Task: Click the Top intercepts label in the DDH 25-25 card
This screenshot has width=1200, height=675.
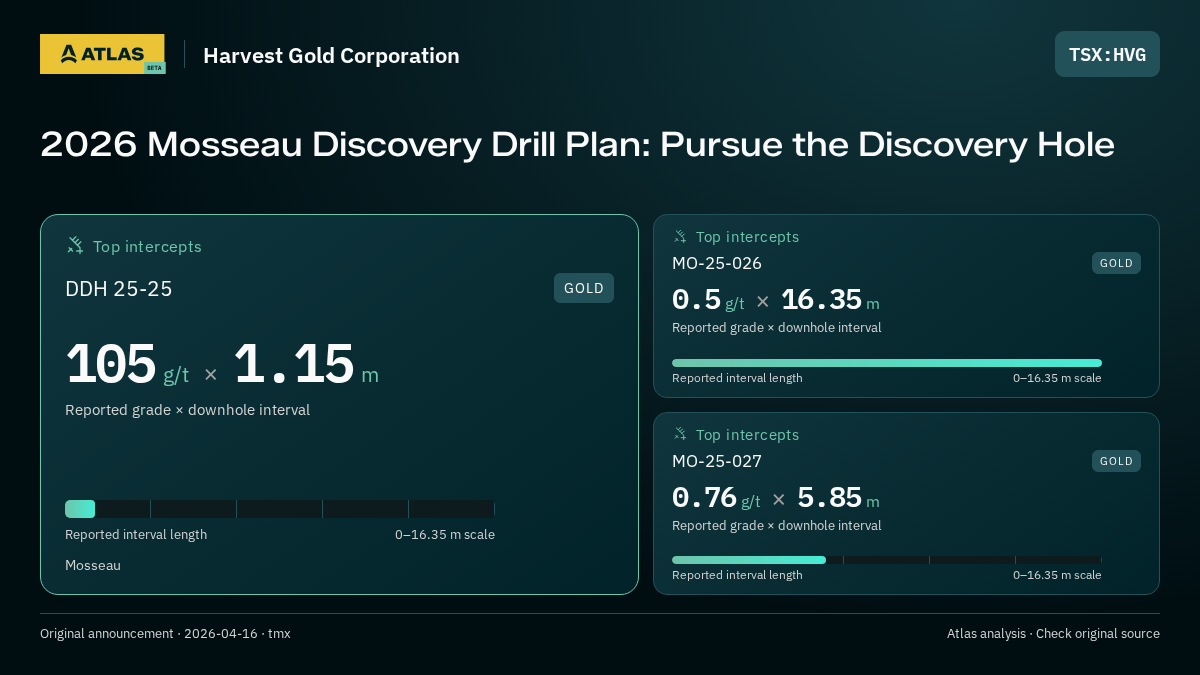Action: tap(147, 246)
